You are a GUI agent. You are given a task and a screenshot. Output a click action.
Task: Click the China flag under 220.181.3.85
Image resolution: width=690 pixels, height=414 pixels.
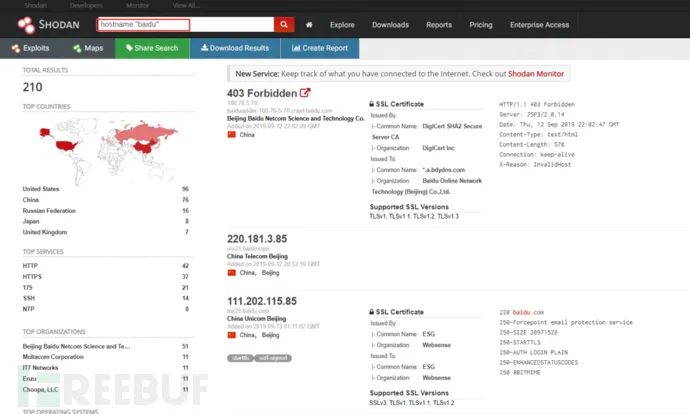(231, 273)
